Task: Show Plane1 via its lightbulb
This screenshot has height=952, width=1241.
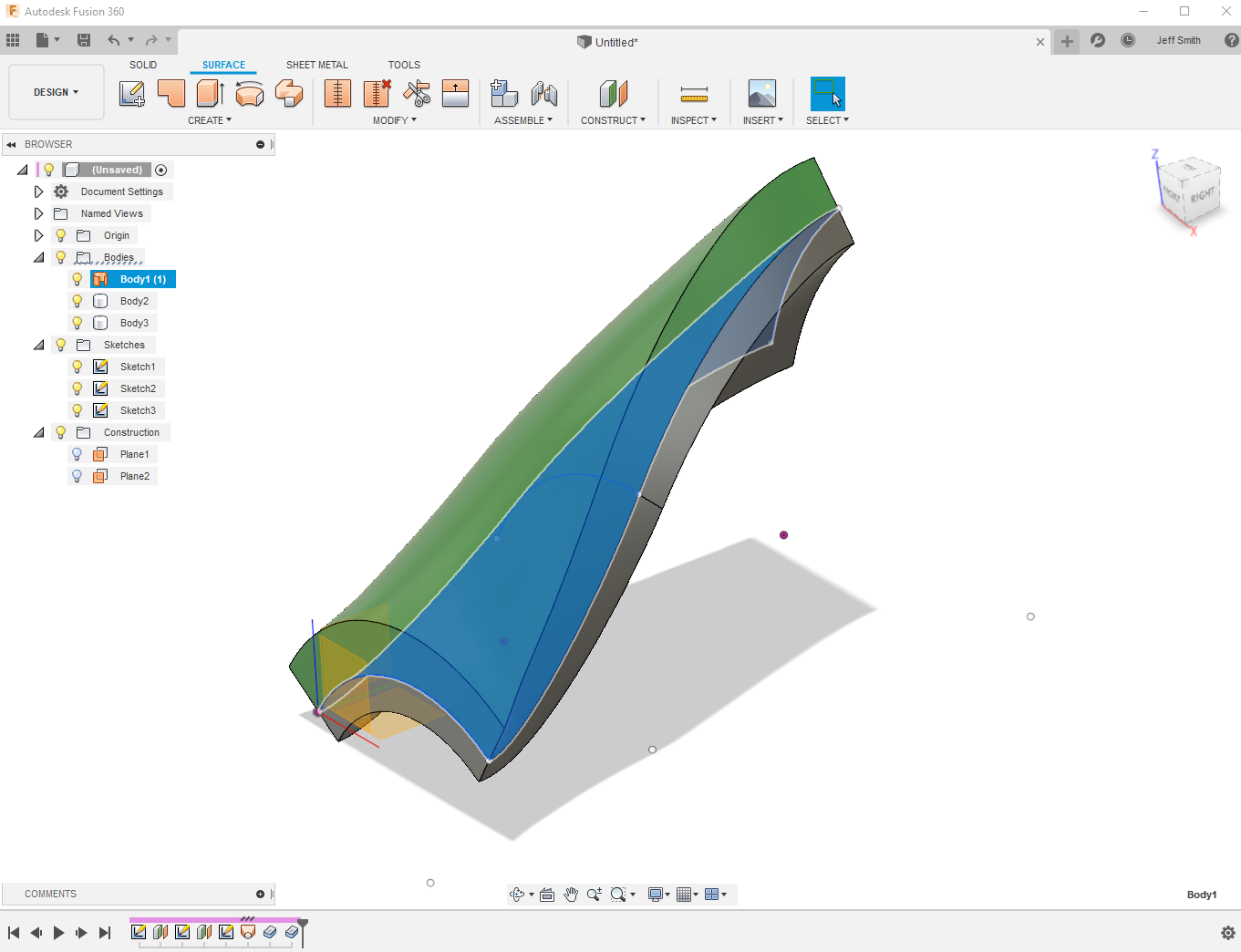Action: point(78,454)
